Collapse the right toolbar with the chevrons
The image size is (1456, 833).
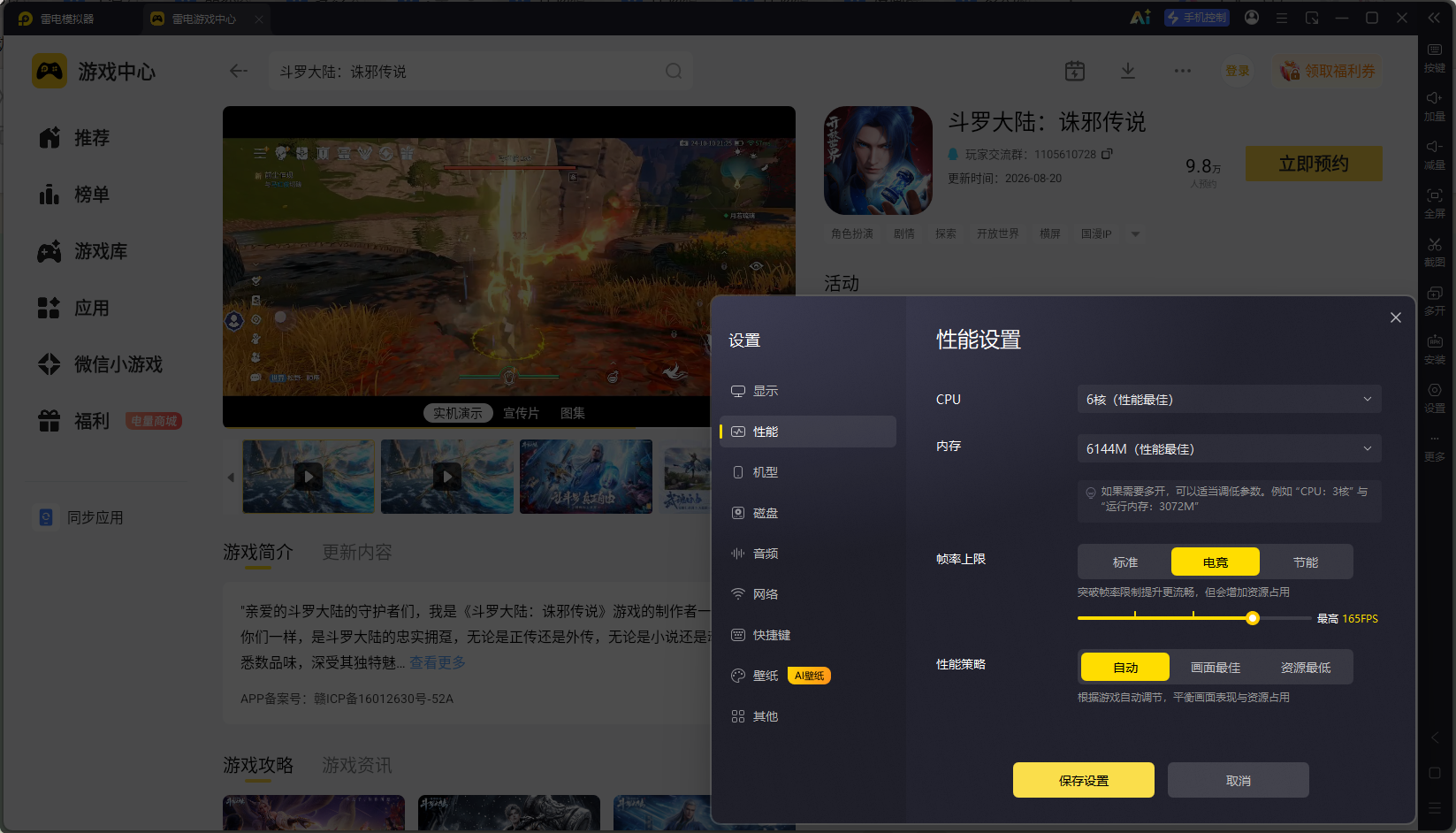pyautogui.click(x=1434, y=18)
